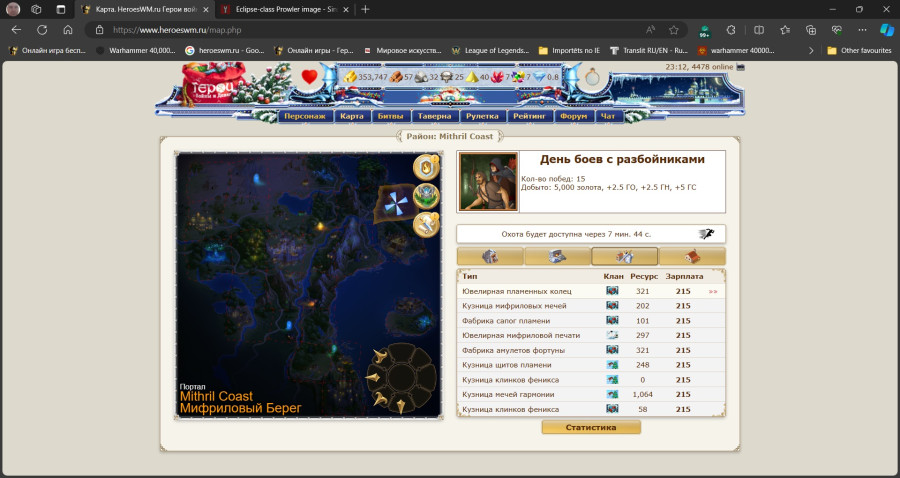Click the Зарплата column header
The width and height of the screenshot is (900, 478).
pyautogui.click(x=684, y=276)
